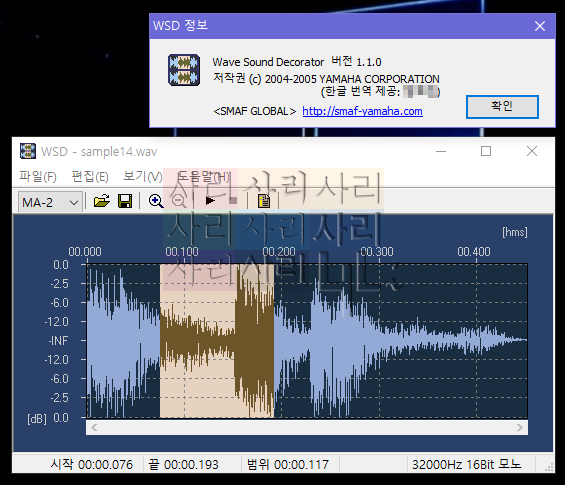Click the [dB] axis unit label
565x485 pixels.
point(37,419)
